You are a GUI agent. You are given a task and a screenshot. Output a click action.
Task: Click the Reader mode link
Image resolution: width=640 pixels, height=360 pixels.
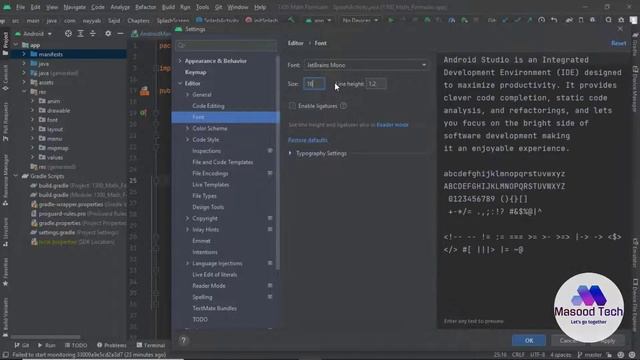[392, 125]
